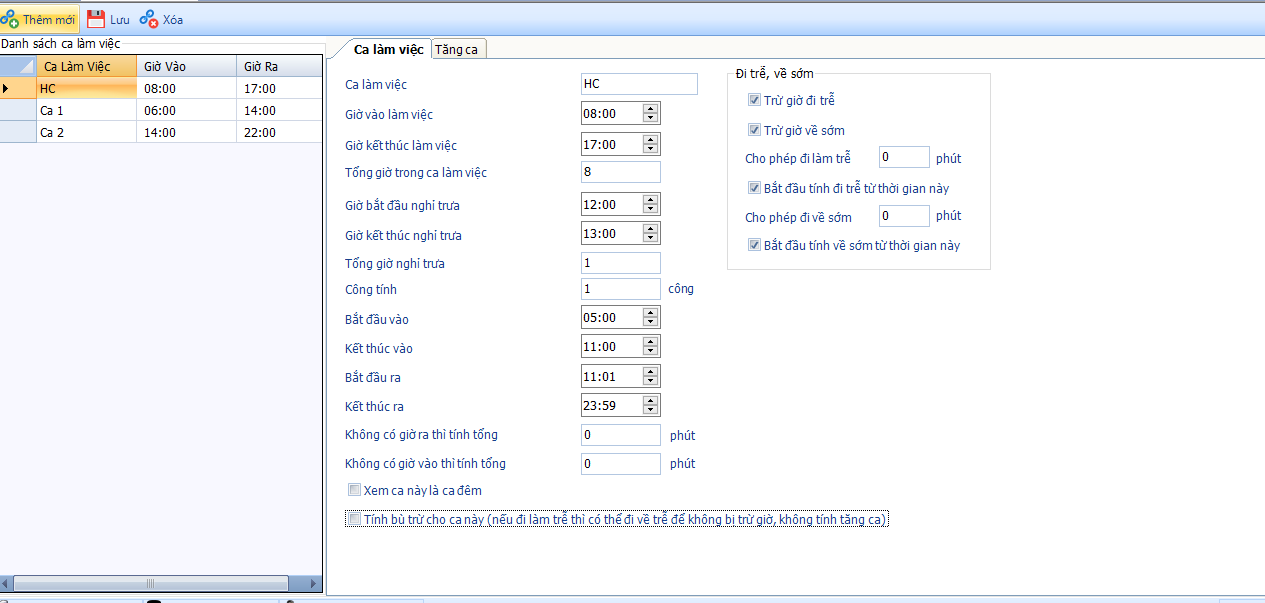Decrease the Giờ kết thúc làm việc time
The image size is (1265, 603).
pos(651,149)
